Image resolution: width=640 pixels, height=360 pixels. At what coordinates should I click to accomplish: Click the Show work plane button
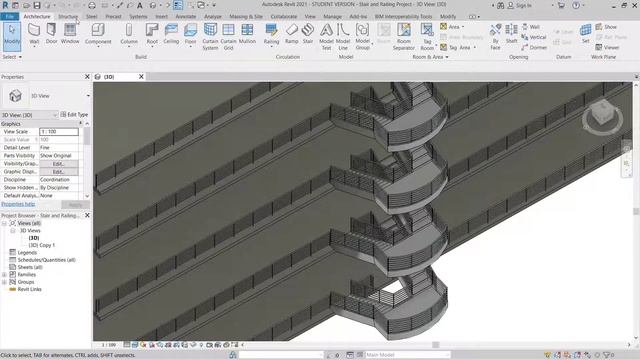coord(606,27)
